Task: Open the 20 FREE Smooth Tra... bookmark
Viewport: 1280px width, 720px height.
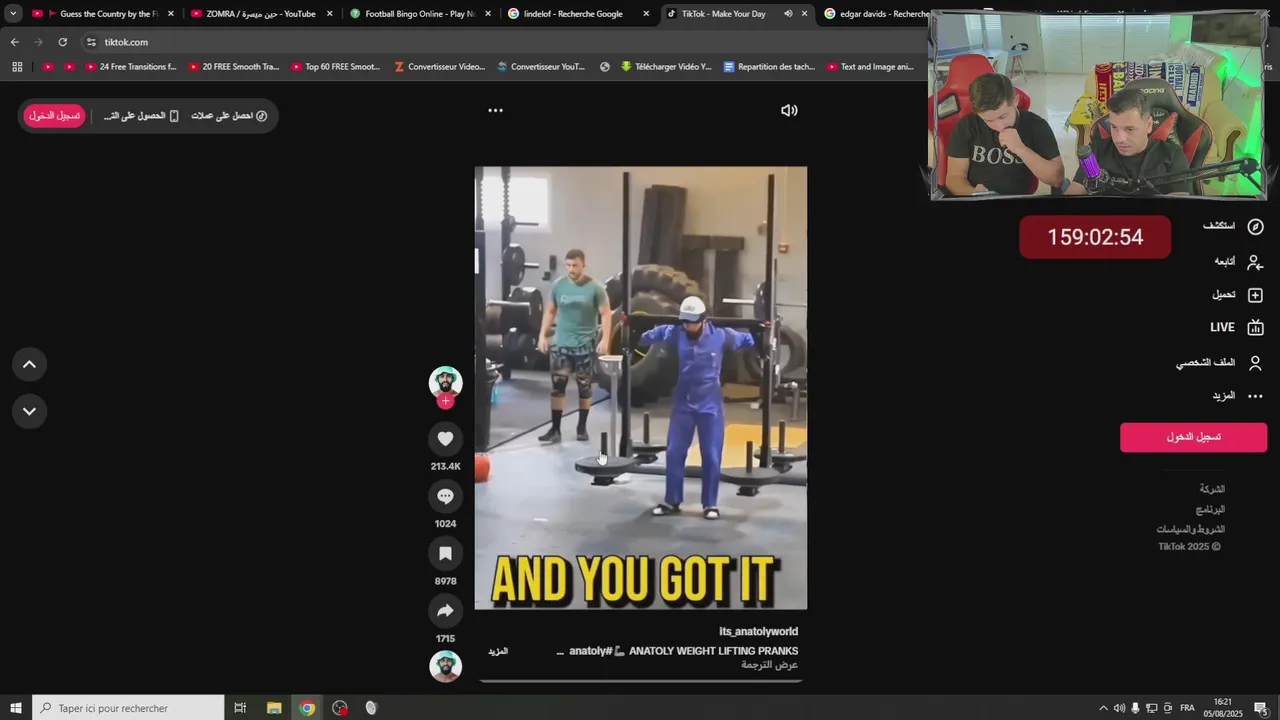Action: pos(233,67)
